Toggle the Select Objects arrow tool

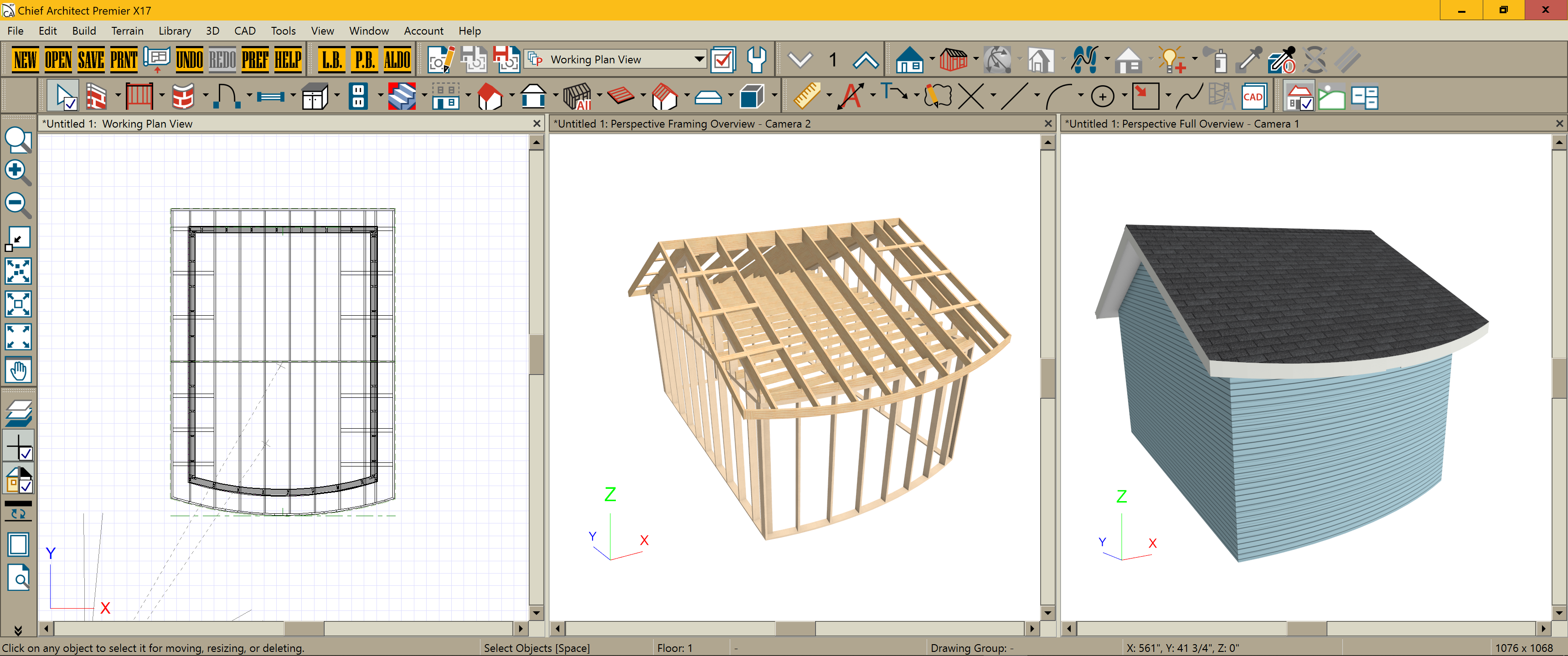click(x=64, y=97)
